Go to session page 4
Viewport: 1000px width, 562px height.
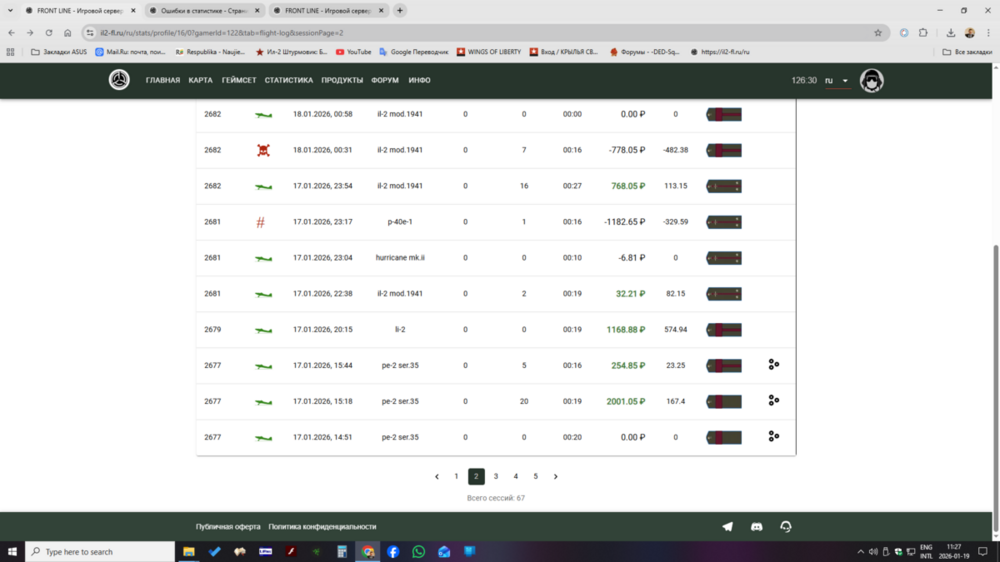click(516, 477)
